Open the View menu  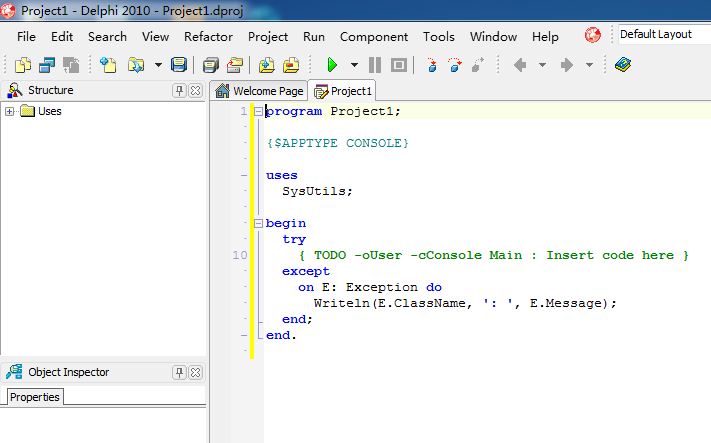pyautogui.click(x=156, y=37)
